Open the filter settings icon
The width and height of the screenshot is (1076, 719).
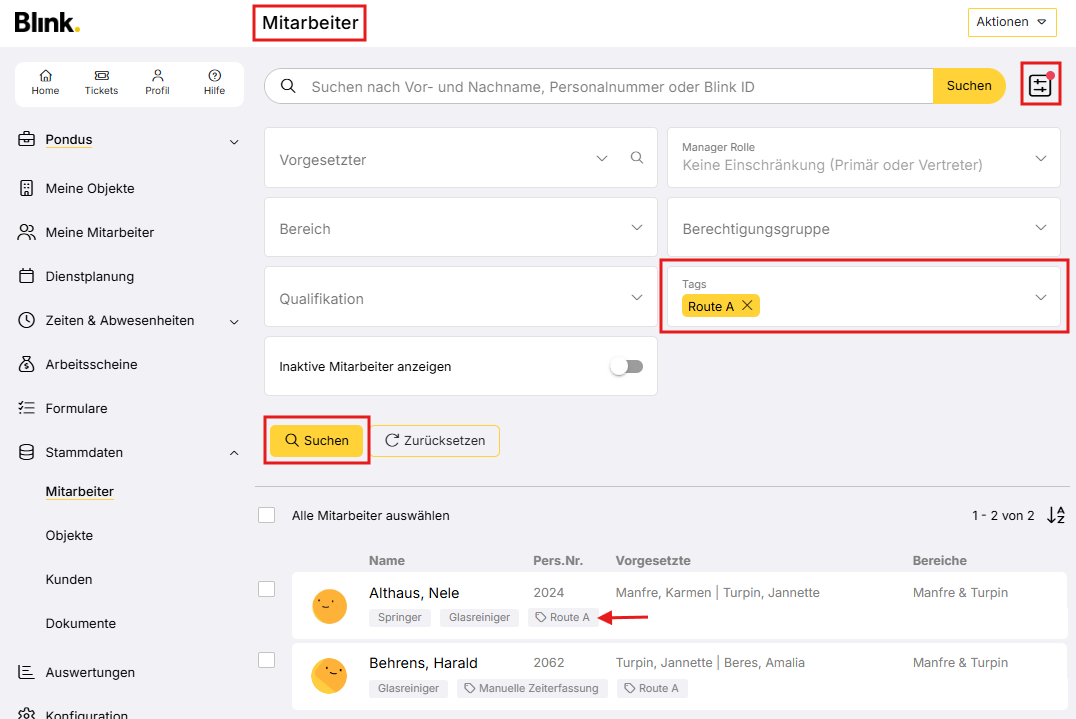click(1040, 85)
